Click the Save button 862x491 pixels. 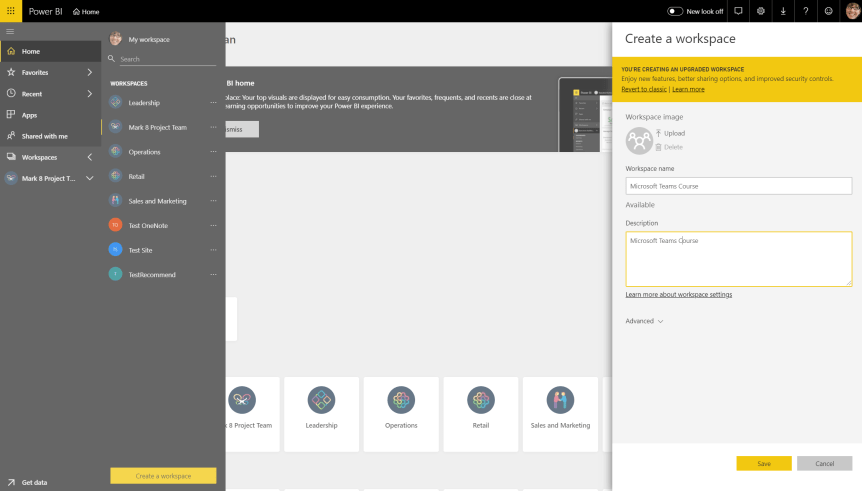[x=763, y=464]
